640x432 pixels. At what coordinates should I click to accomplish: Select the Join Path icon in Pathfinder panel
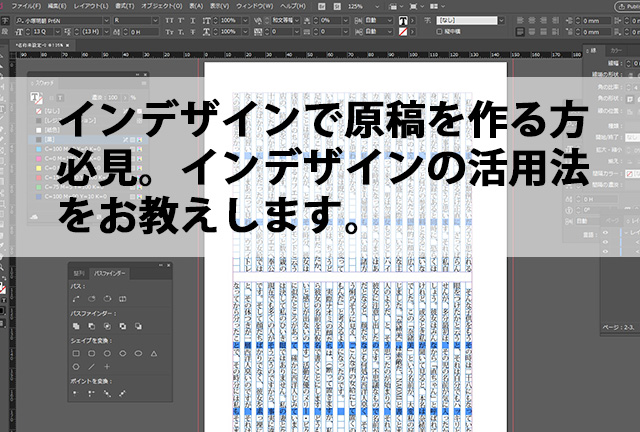tap(76, 299)
